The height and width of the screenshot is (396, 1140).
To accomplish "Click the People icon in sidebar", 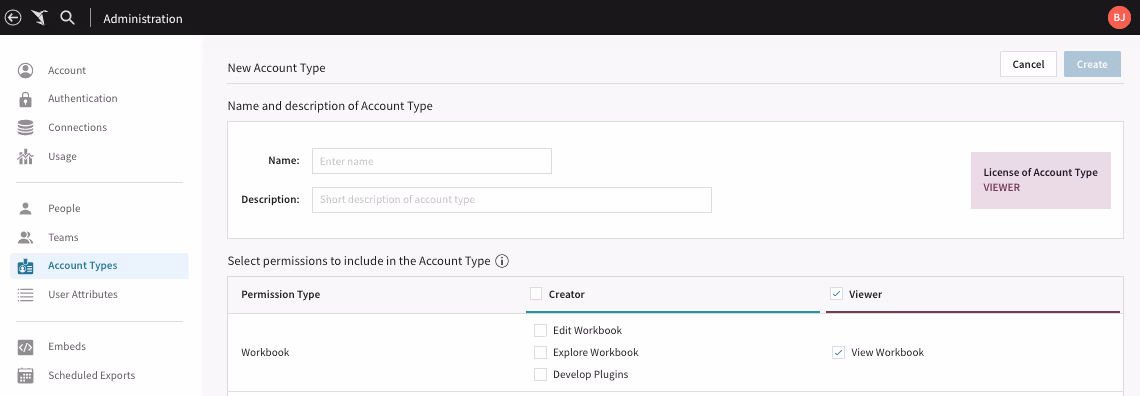I will [x=25, y=209].
